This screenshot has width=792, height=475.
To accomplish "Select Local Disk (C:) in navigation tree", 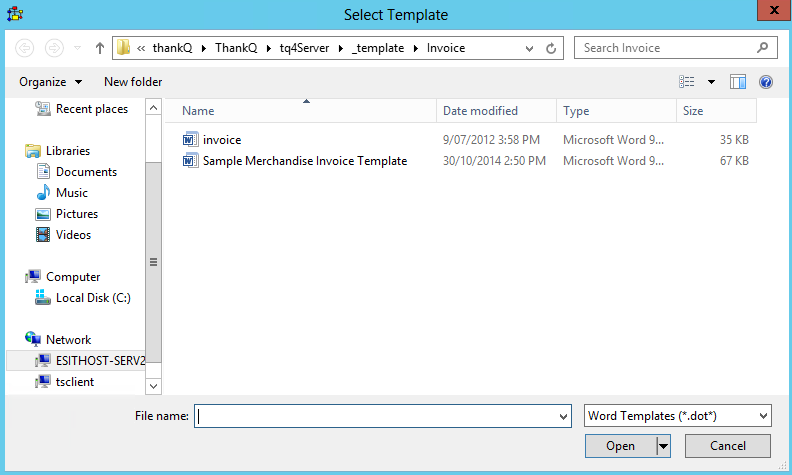I will [93, 298].
